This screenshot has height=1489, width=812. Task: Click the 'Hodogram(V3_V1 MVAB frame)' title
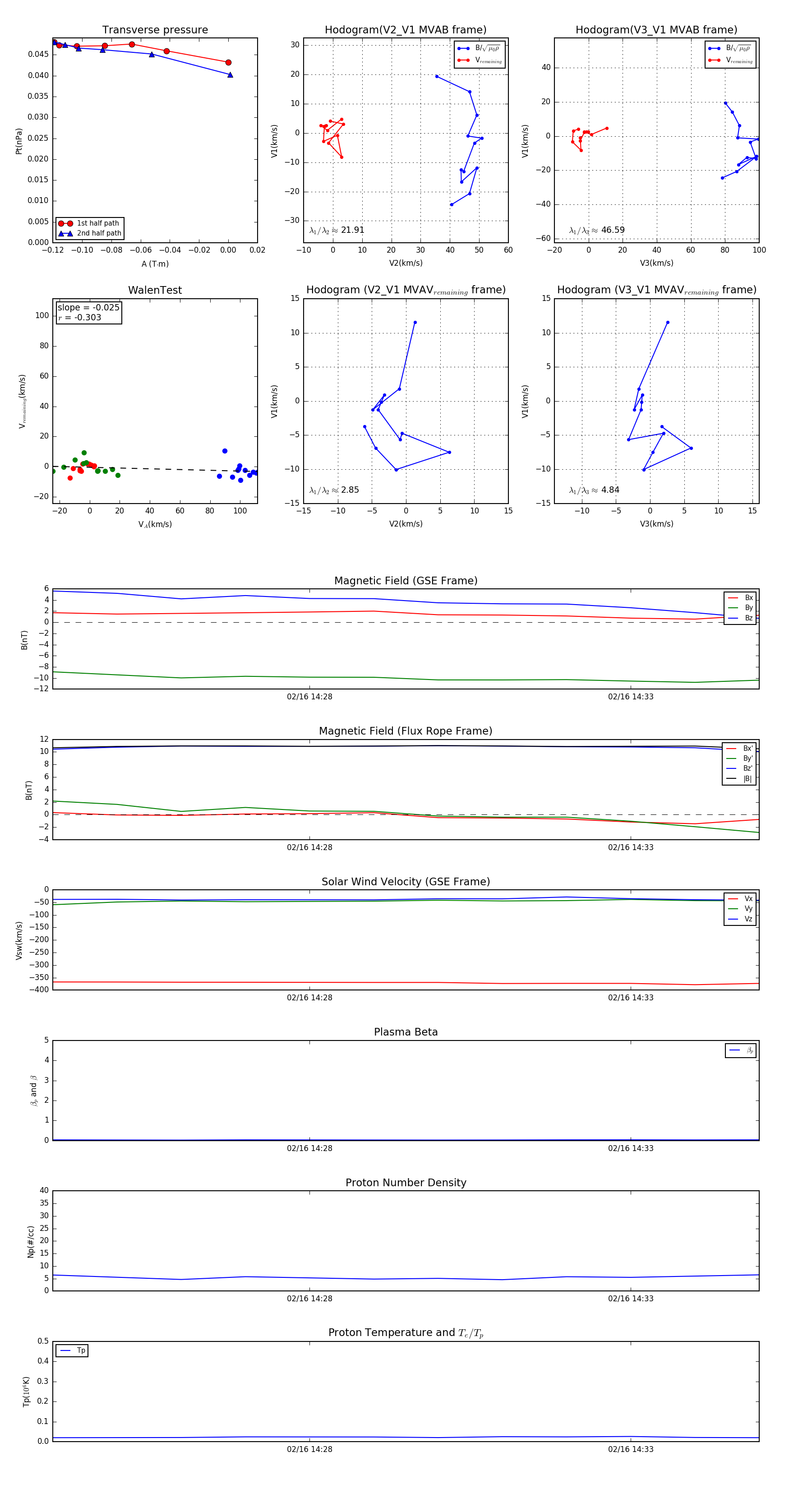click(656, 30)
